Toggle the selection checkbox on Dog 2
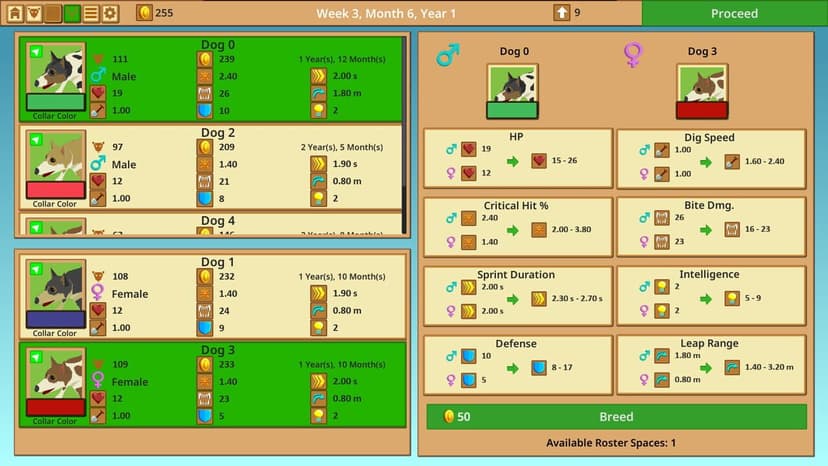 click(x=36, y=140)
